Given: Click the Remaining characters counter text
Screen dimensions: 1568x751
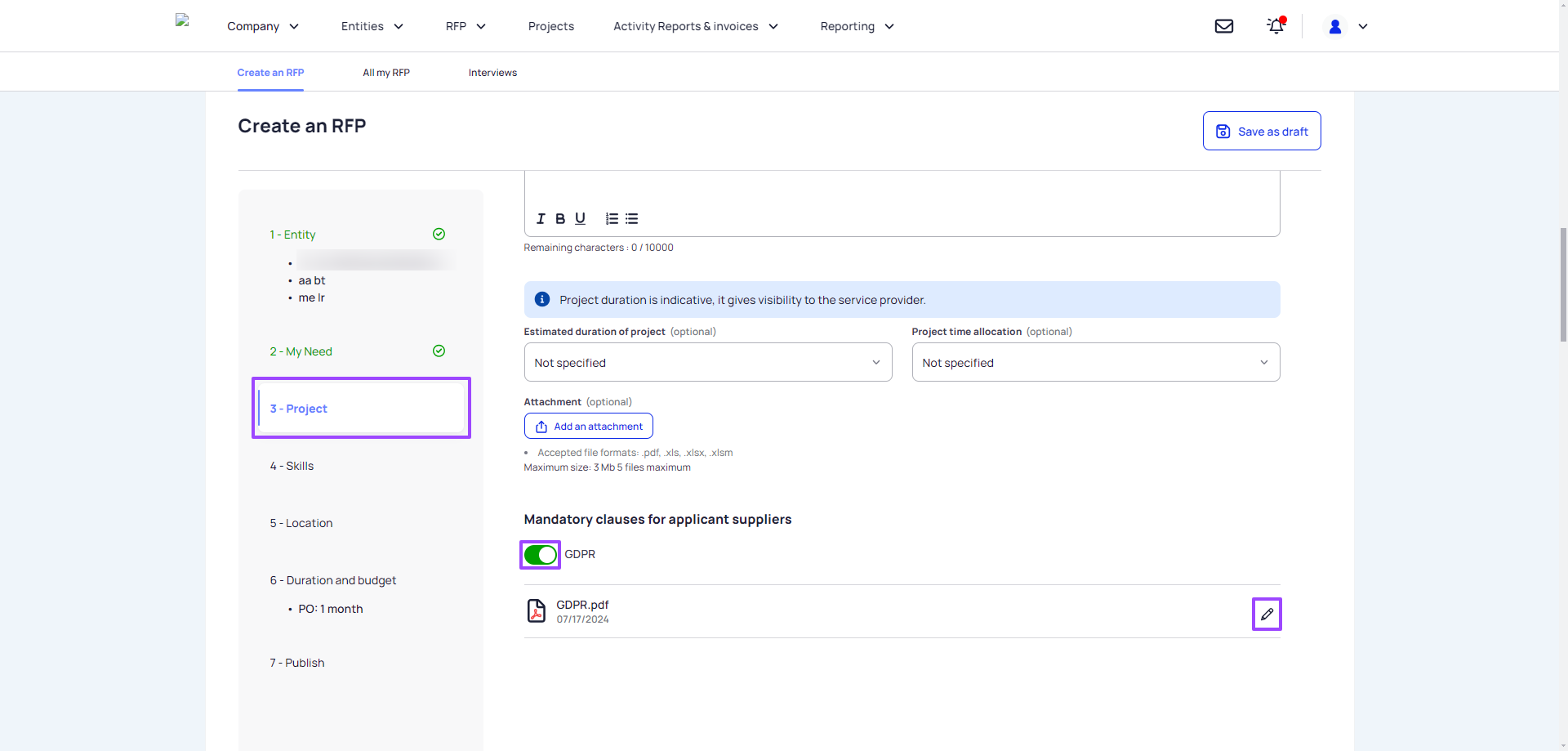Looking at the screenshot, I should [599, 248].
